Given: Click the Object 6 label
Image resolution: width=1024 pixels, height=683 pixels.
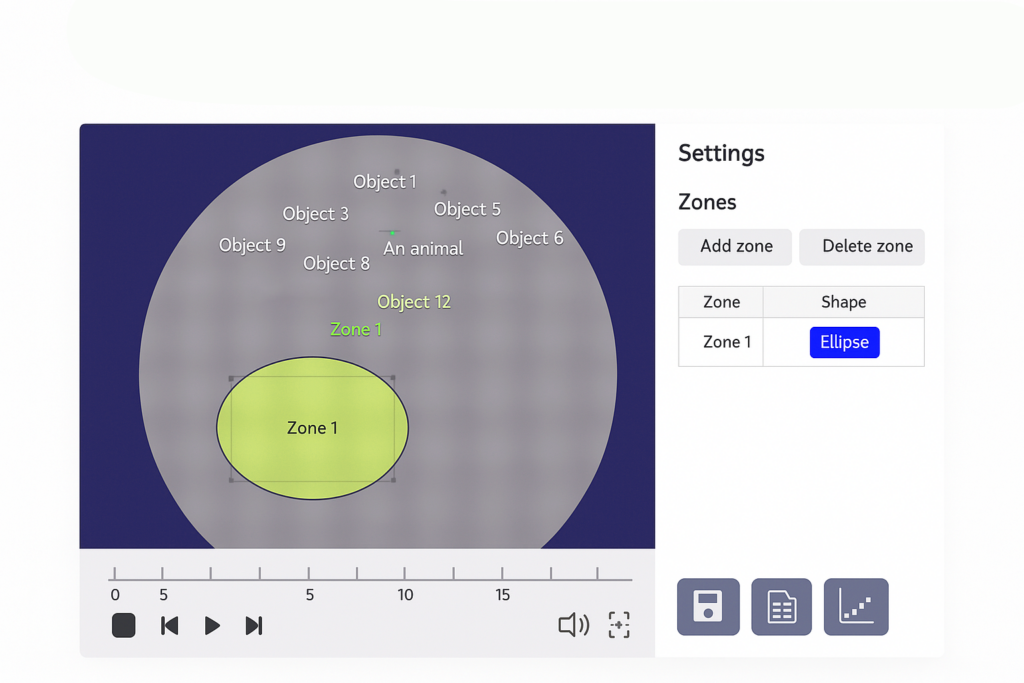Looking at the screenshot, I should [x=530, y=238].
